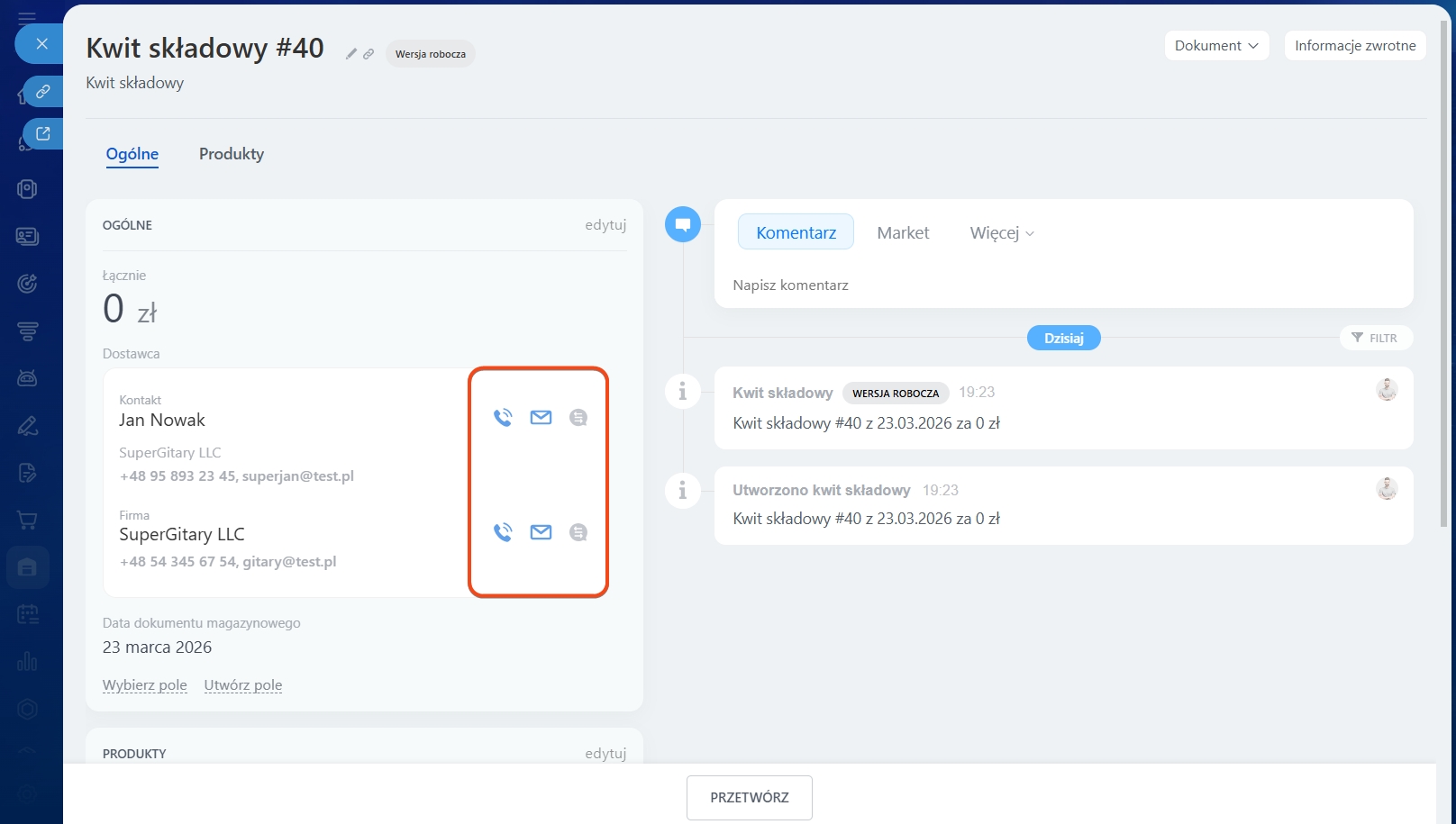This screenshot has height=824, width=1456.
Task: Select the Market tab in timeline
Action: click(x=902, y=233)
